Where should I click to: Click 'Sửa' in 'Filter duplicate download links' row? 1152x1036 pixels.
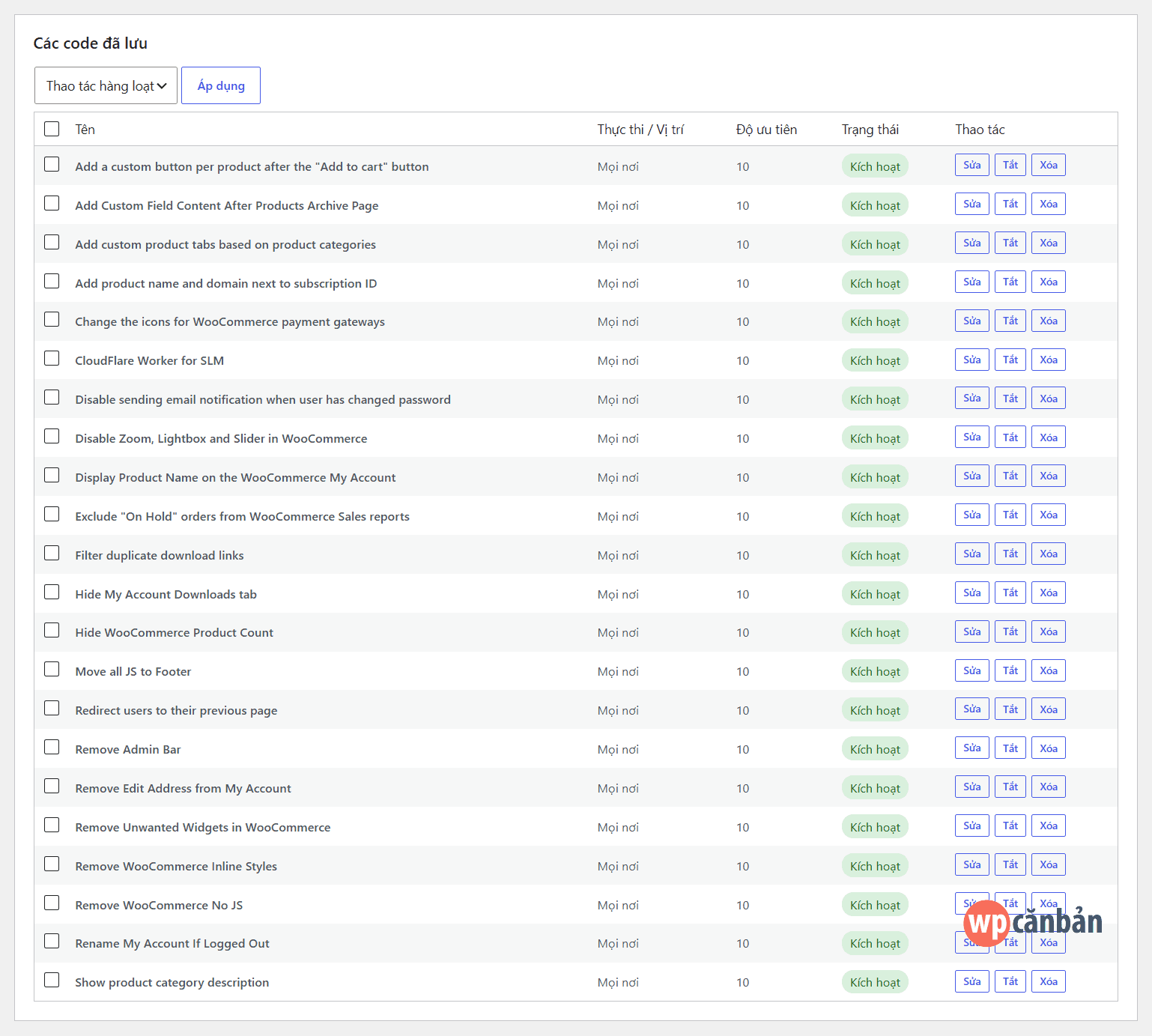pyautogui.click(x=972, y=554)
